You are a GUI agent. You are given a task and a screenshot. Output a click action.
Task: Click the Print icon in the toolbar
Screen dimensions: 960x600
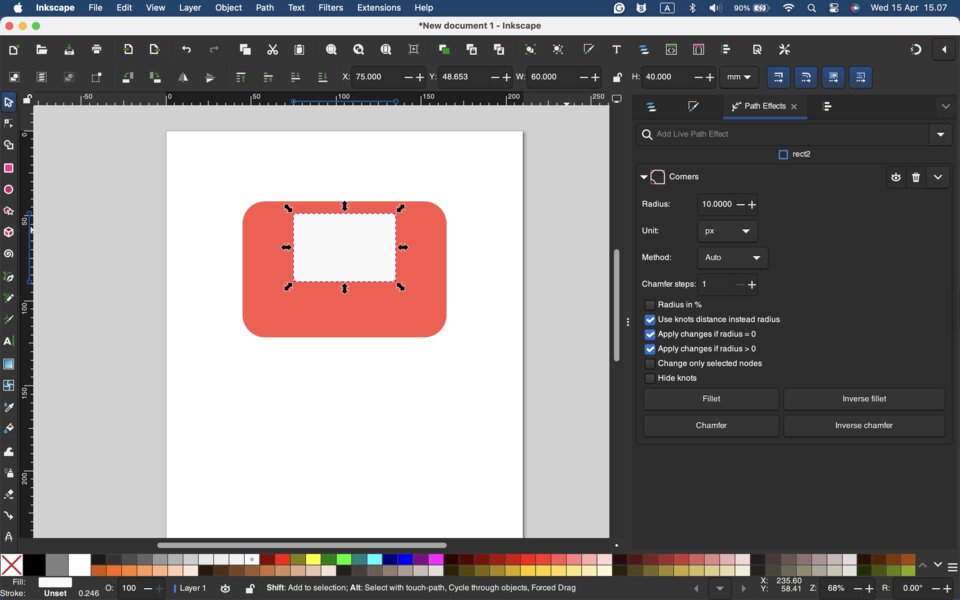click(97, 50)
